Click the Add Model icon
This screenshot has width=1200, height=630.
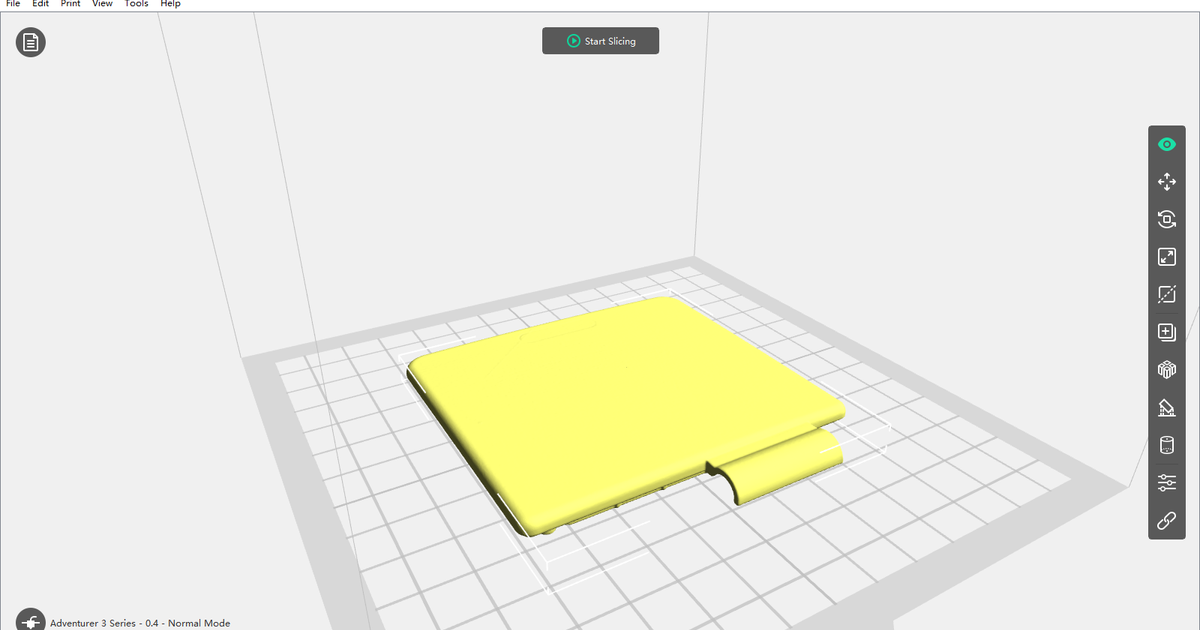(x=1166, y=331)
